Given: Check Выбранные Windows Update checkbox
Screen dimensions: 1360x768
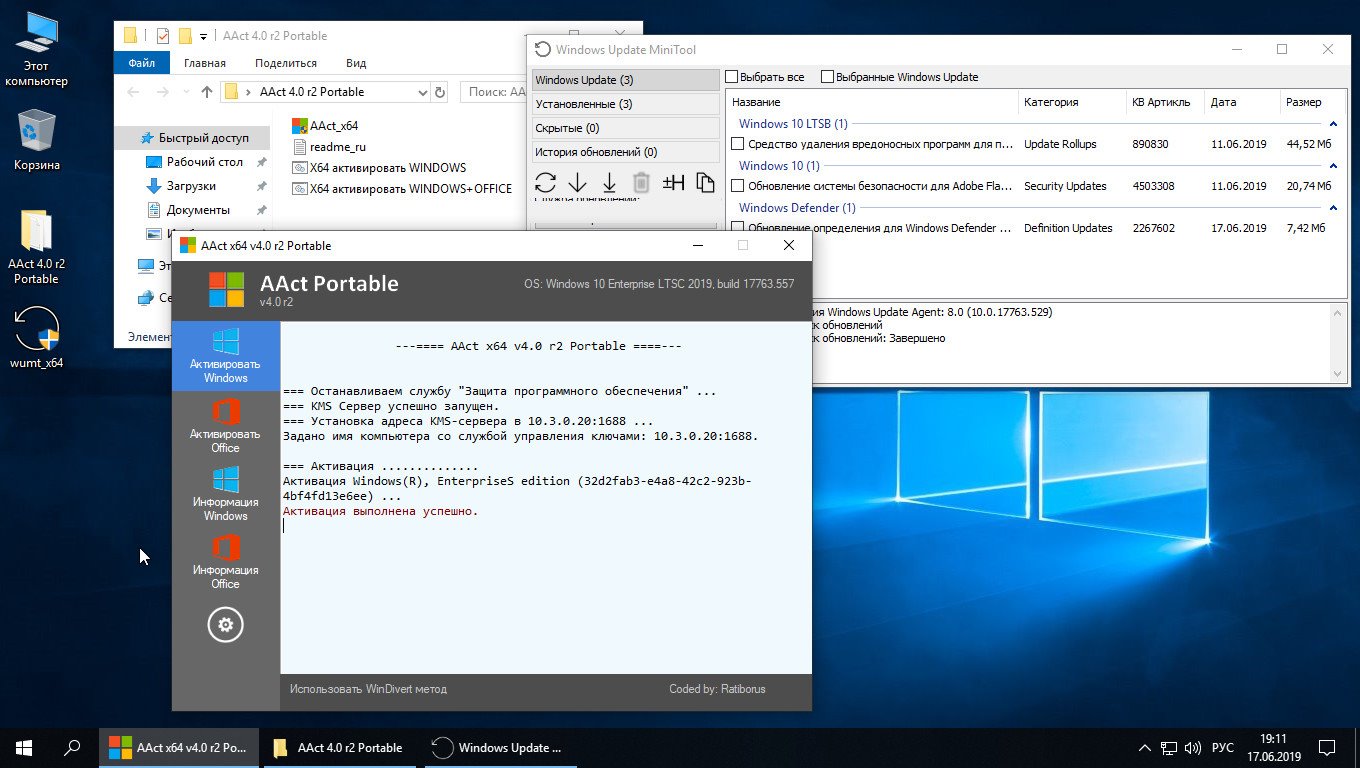Looking at the screenshot, I should click(827, 77).
